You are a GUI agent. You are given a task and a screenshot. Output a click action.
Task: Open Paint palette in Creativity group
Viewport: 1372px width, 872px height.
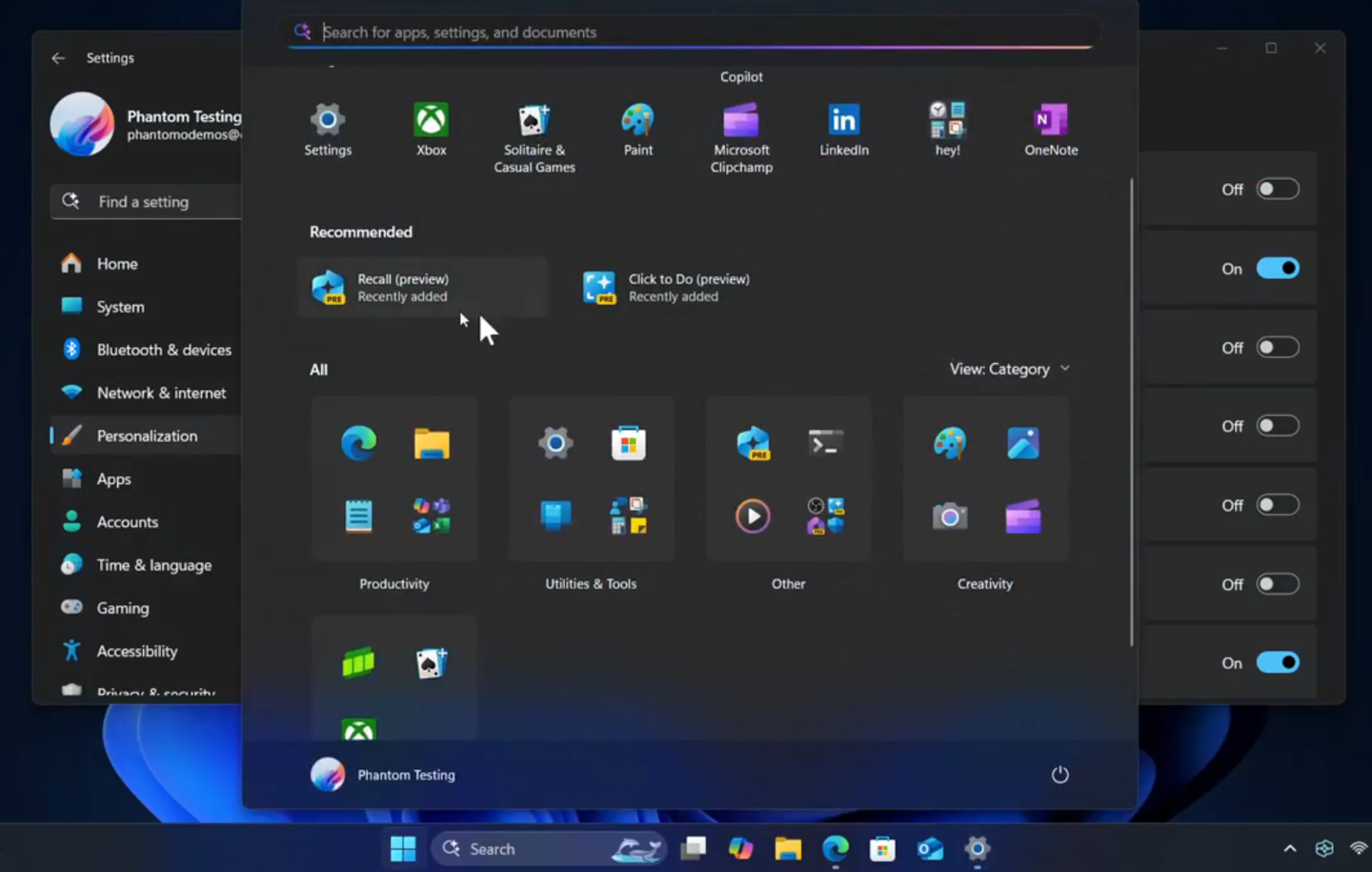[x=950, y=443]
